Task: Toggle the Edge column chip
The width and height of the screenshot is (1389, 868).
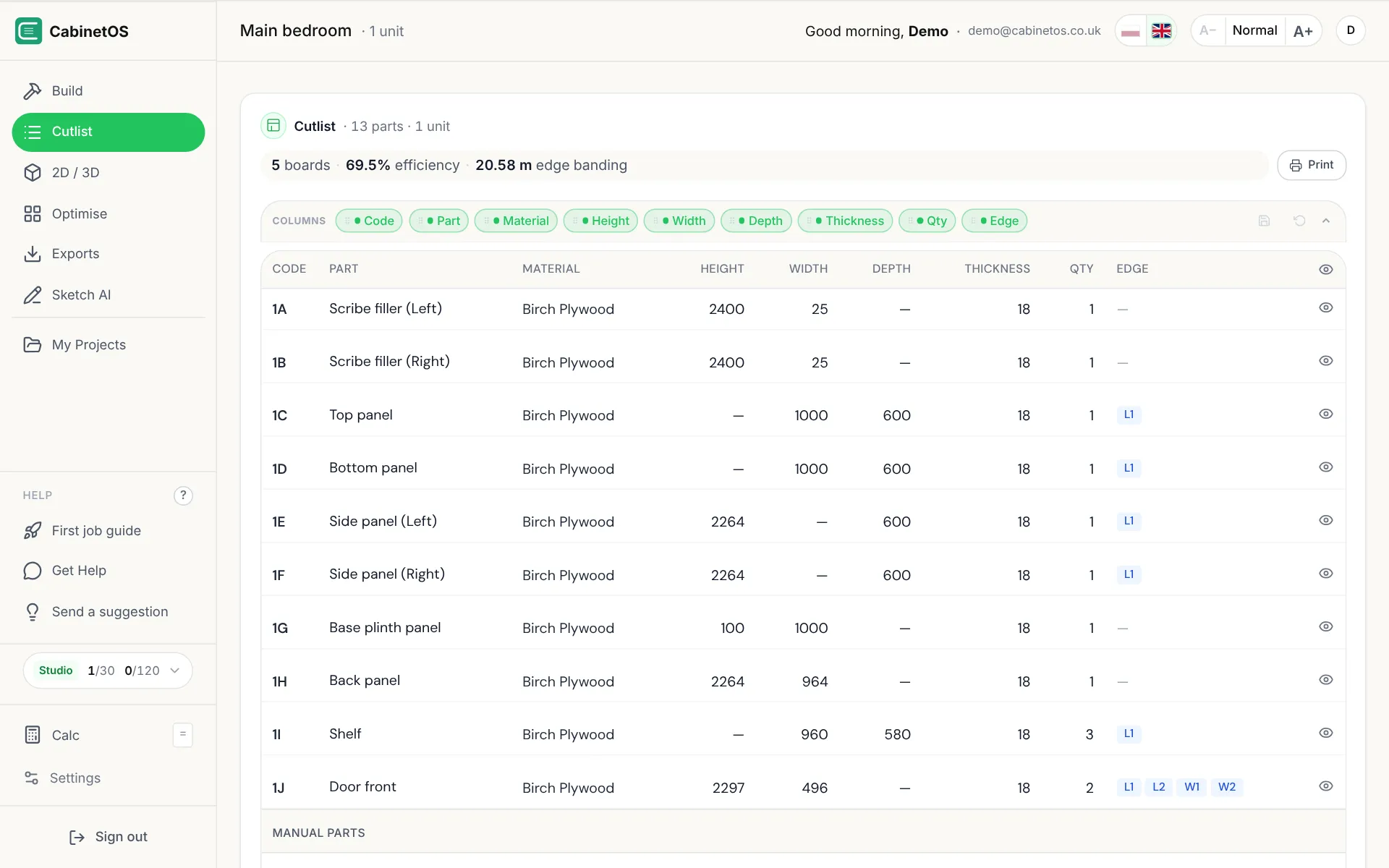Action: pos(994,221)
